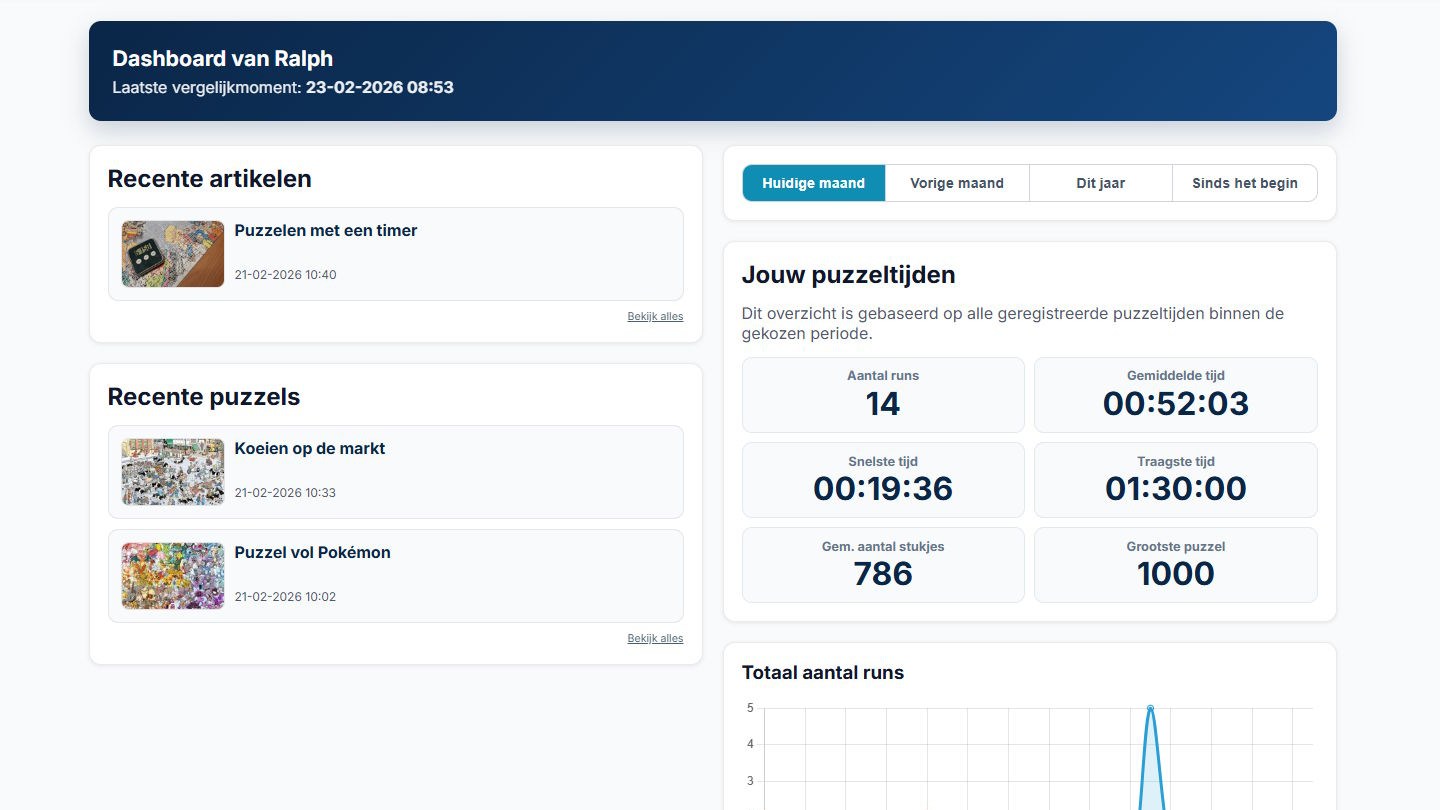This screenshot has height=810, width=1440.
Task: Click the peak point on the runs chart
Action: (1151, 706)
